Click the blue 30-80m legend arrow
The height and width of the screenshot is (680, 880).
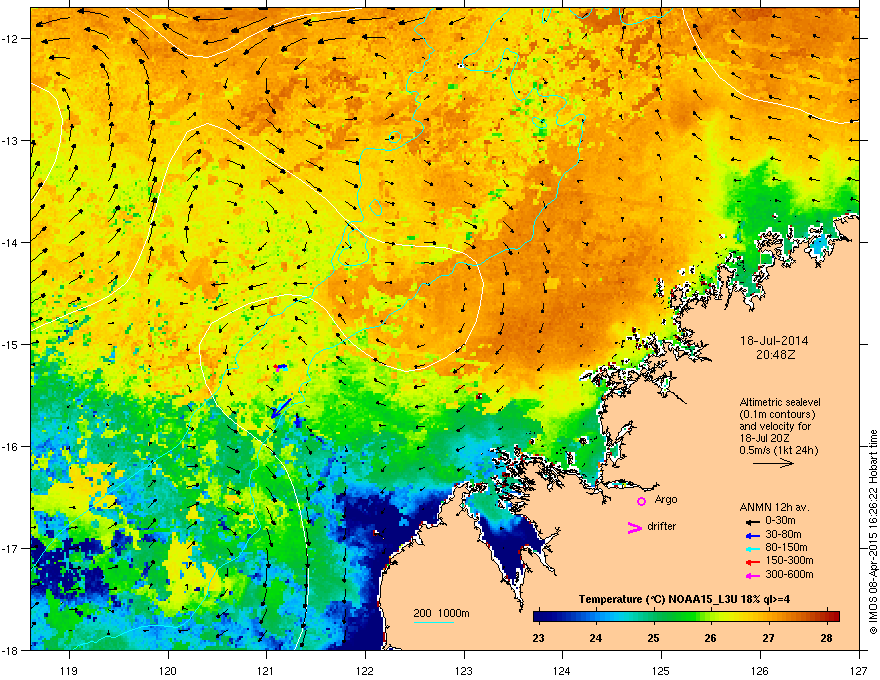(x=753, y=536)
